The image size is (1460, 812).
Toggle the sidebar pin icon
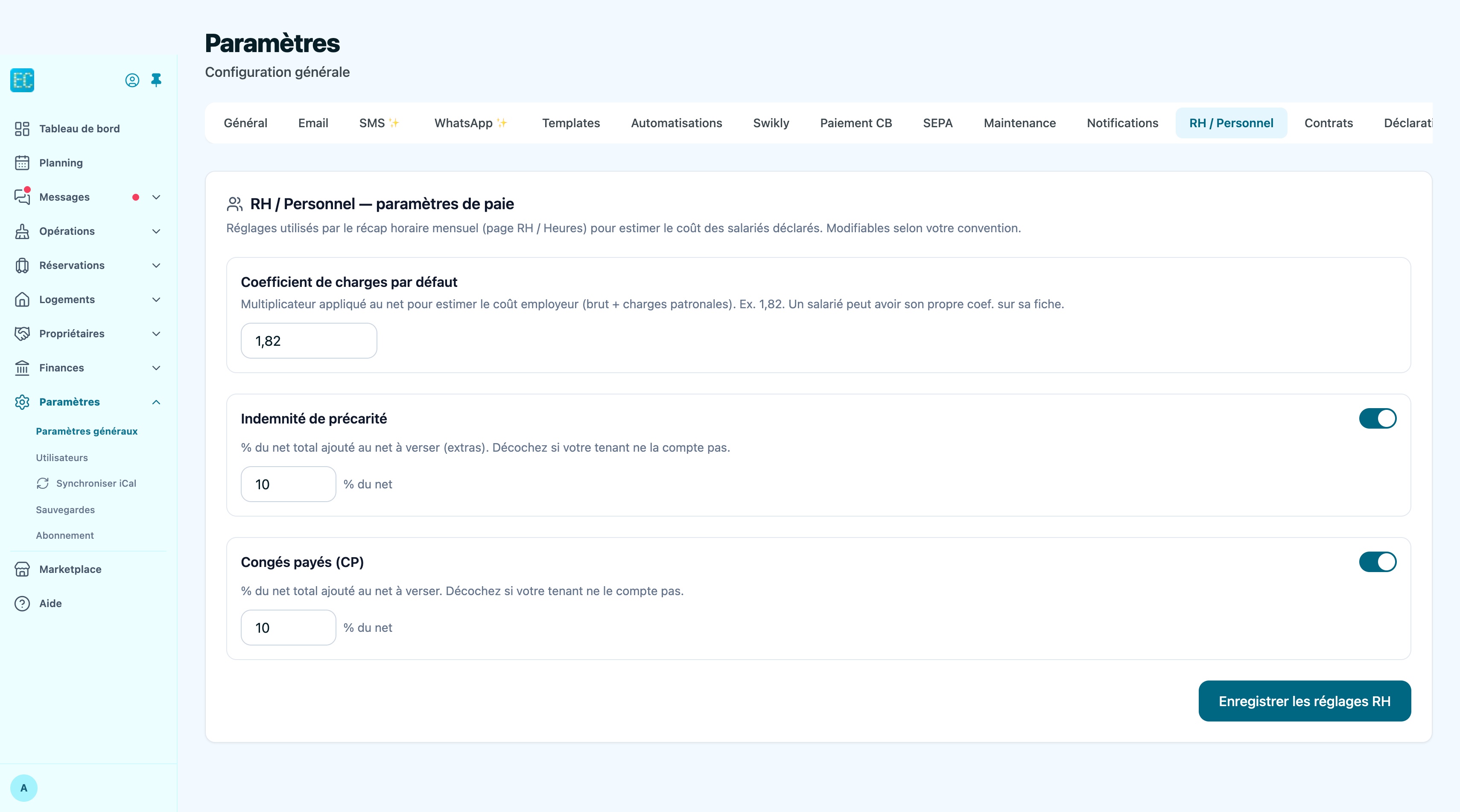(x=156, y=80)
